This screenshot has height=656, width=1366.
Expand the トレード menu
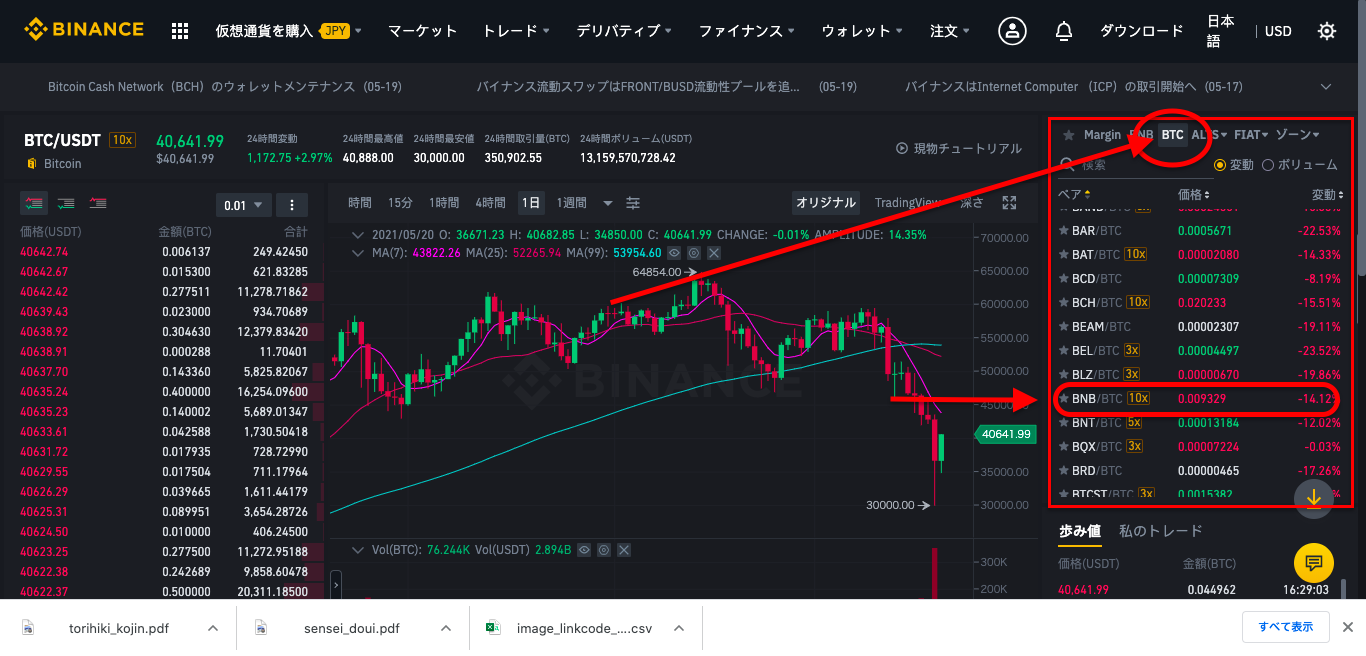click(x=515, y=31)
